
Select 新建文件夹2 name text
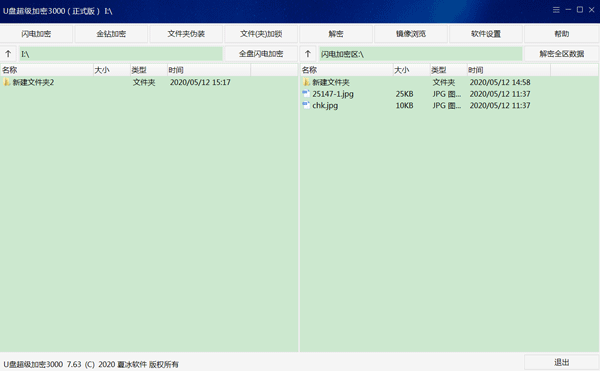tap(33, 82)
